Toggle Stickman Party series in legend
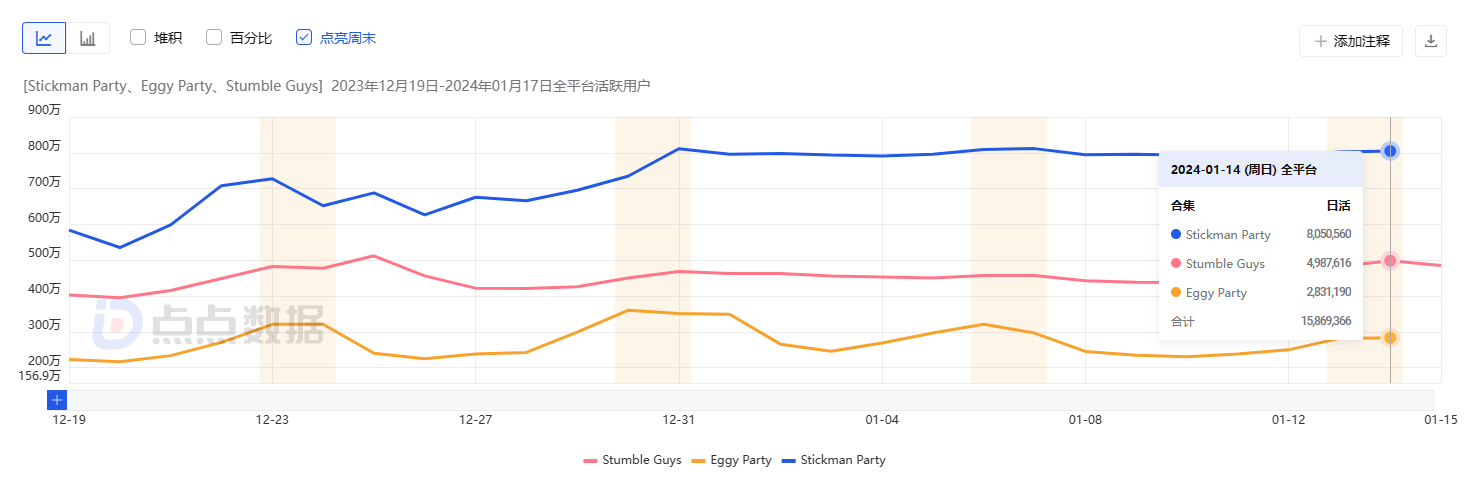 [833, 460]
